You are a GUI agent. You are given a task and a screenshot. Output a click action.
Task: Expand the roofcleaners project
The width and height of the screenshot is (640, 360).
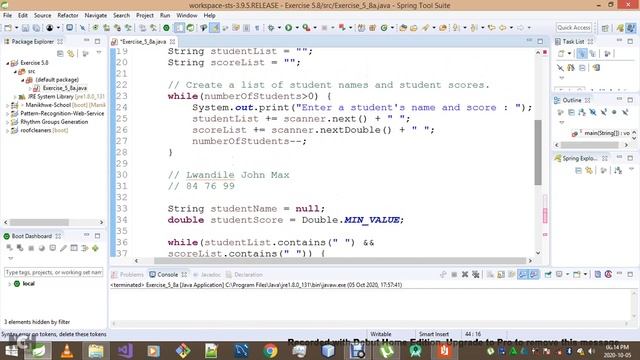point(7,131)
